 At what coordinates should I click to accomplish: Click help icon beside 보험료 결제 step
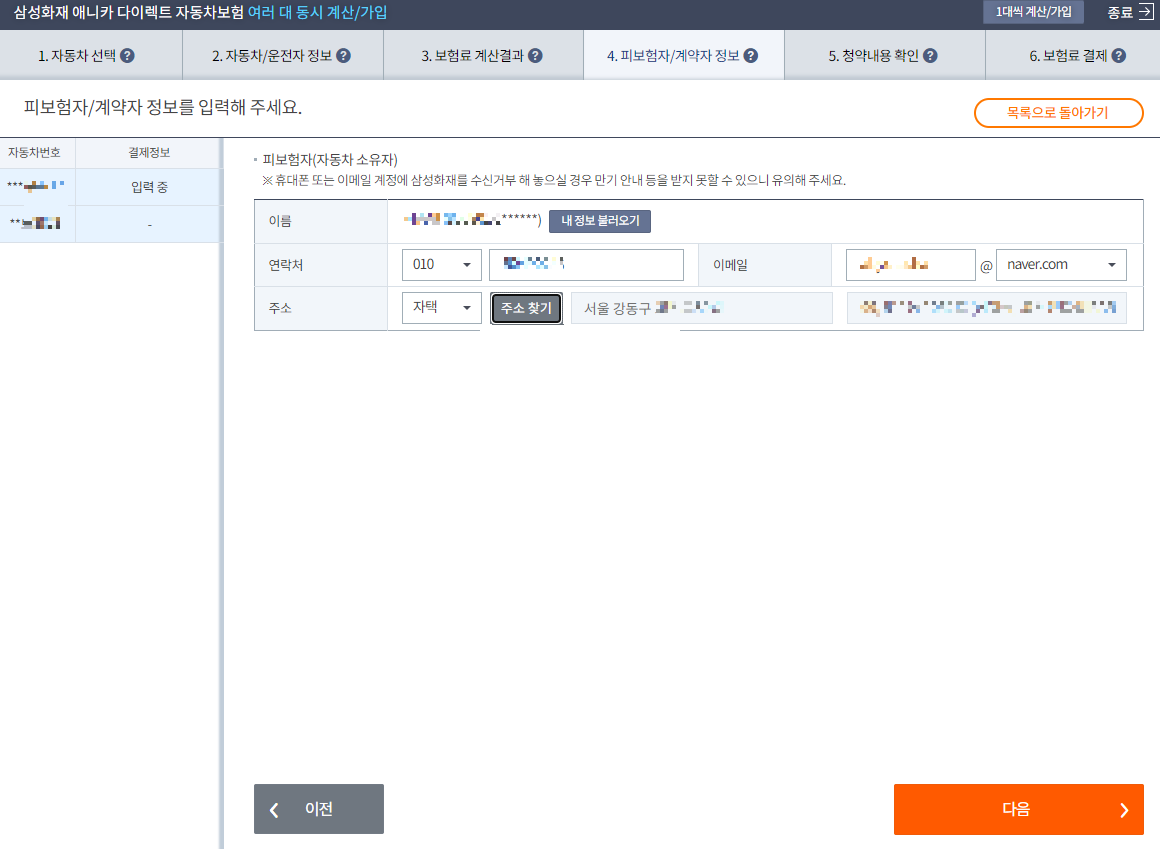[1119, 55]
